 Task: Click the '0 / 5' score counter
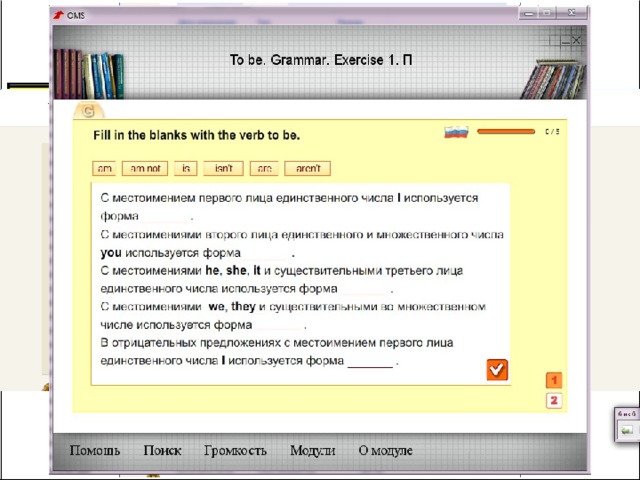tap(552, 131)
